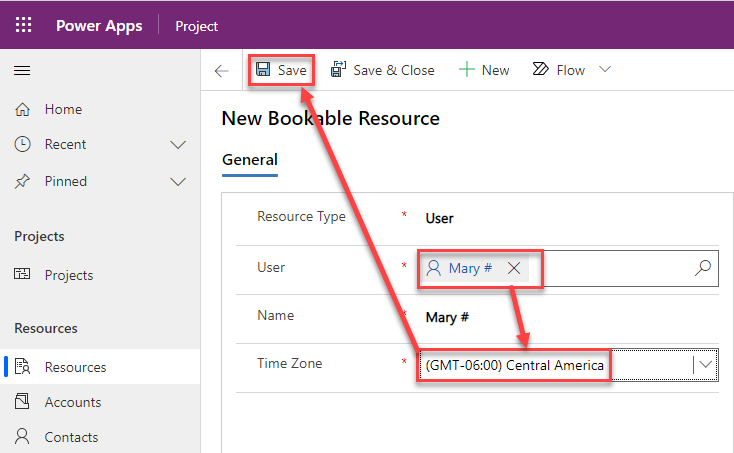This screenshot has width=734, height=453.
Task: Open Projects in the sidebar
Action: tap(68, 275)
